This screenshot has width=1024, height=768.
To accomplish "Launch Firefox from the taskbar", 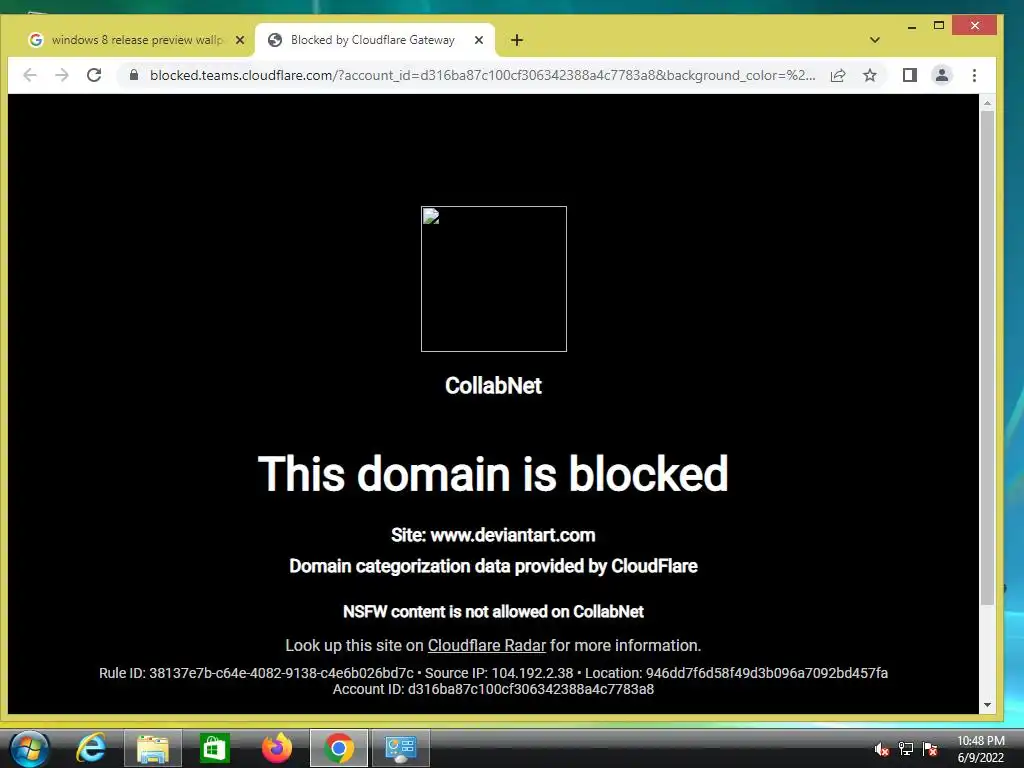I will (276, 748).
